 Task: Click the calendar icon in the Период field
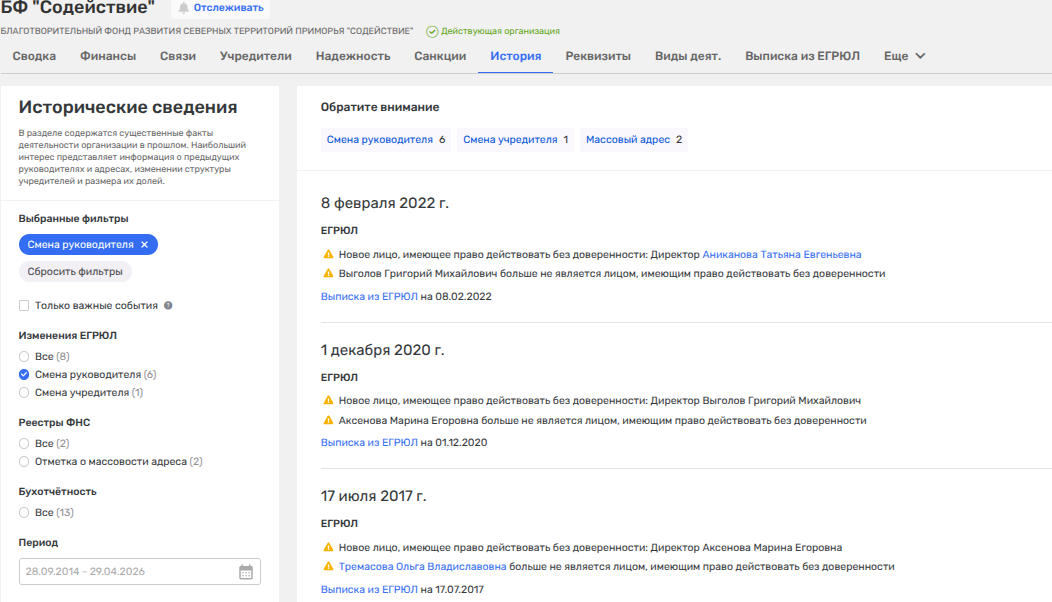[x=246, y=572]
